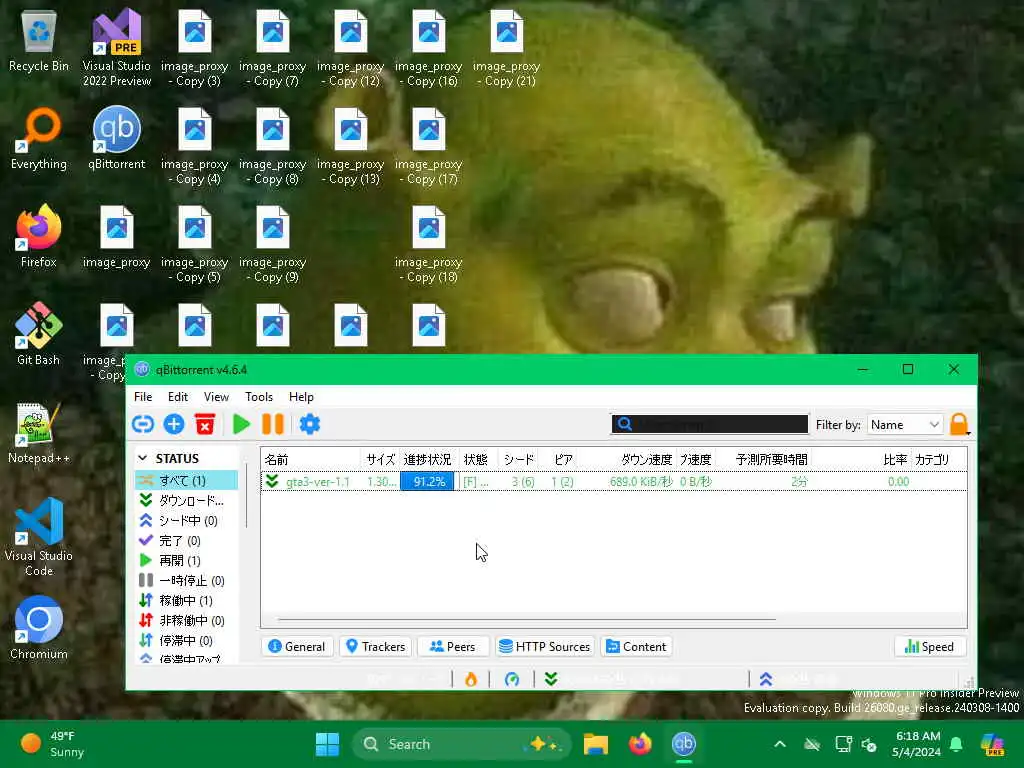Select image_proxy - Copy (21) desktop file
The height and width of the screenshot is (768, 1024).
(x=507, y=49)
